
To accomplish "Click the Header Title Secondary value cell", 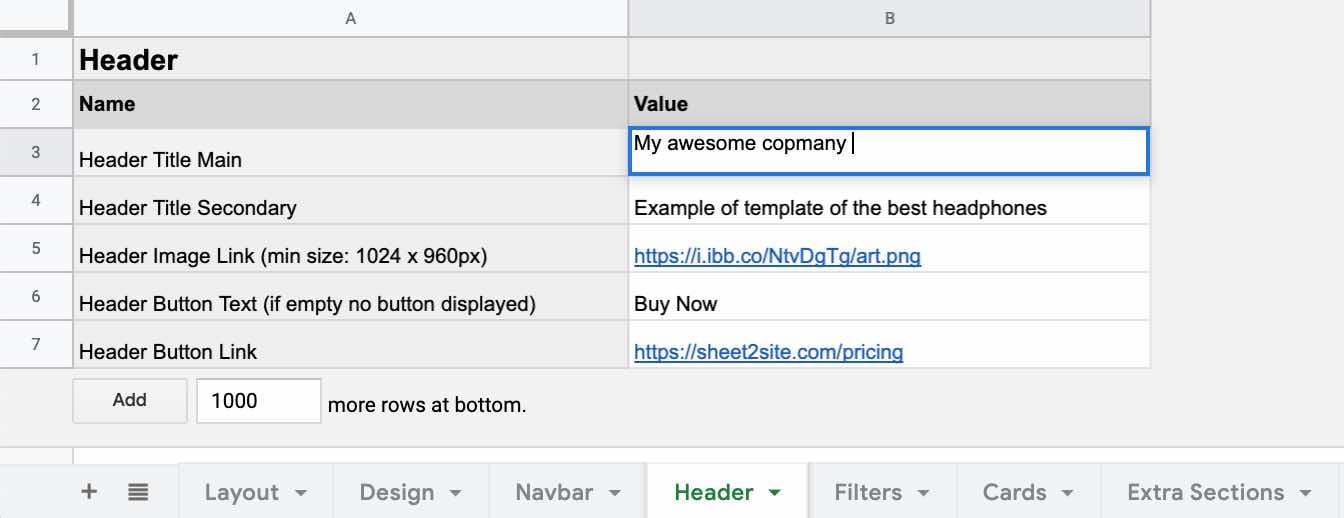I will tap(889, 208).
